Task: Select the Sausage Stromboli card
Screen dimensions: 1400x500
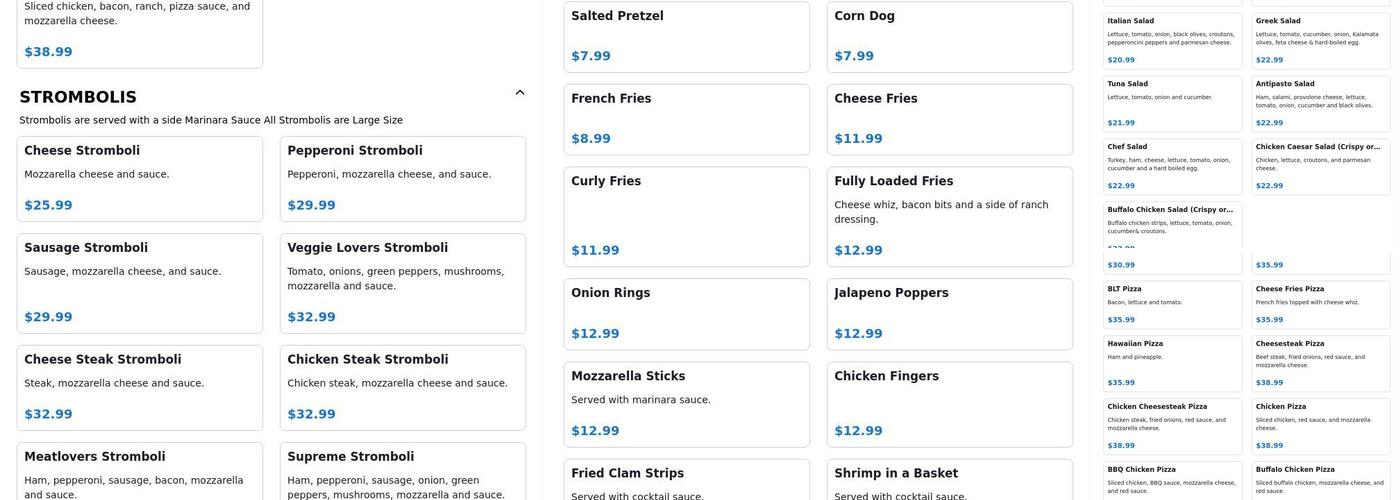Action: click(140, 283)
